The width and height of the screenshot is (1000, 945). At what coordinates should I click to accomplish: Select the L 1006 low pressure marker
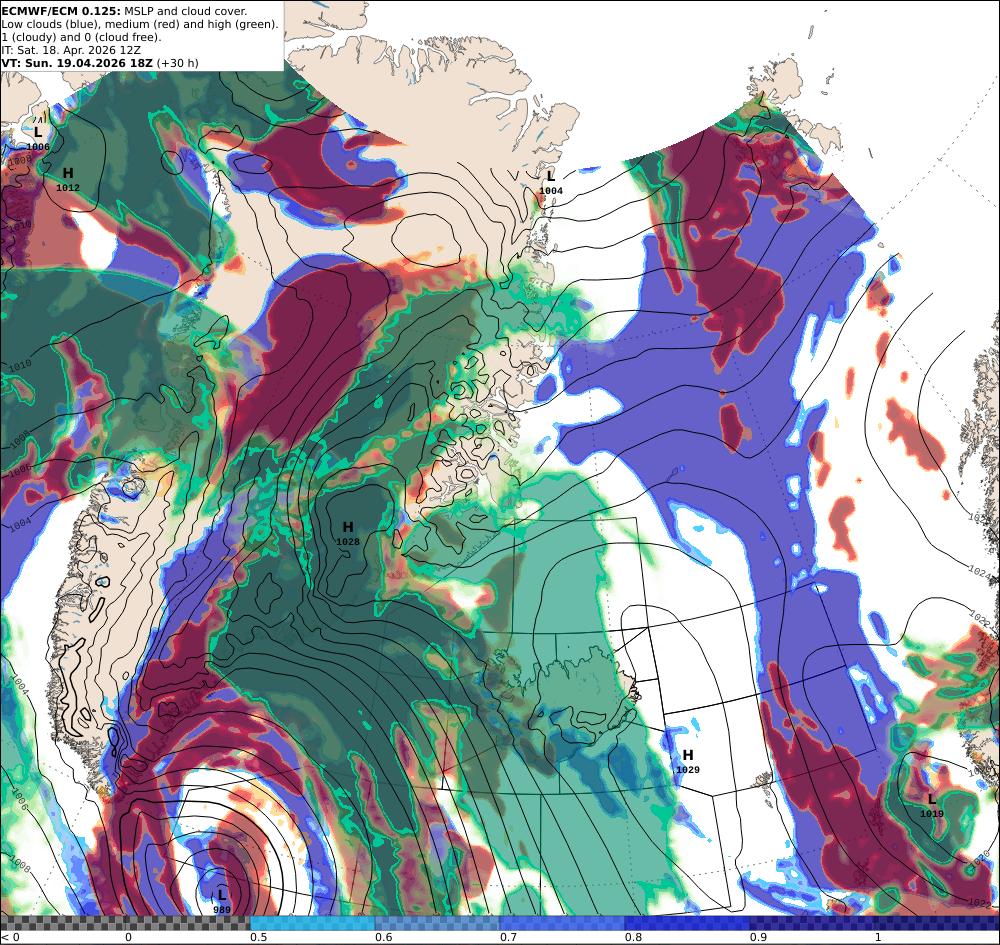point(38,138)
